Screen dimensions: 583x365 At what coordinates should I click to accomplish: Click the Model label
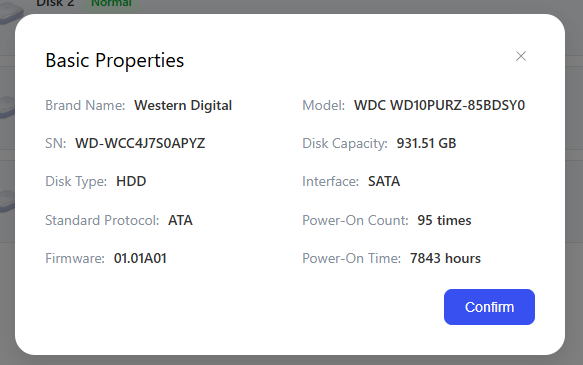click(x=324, y=106)
